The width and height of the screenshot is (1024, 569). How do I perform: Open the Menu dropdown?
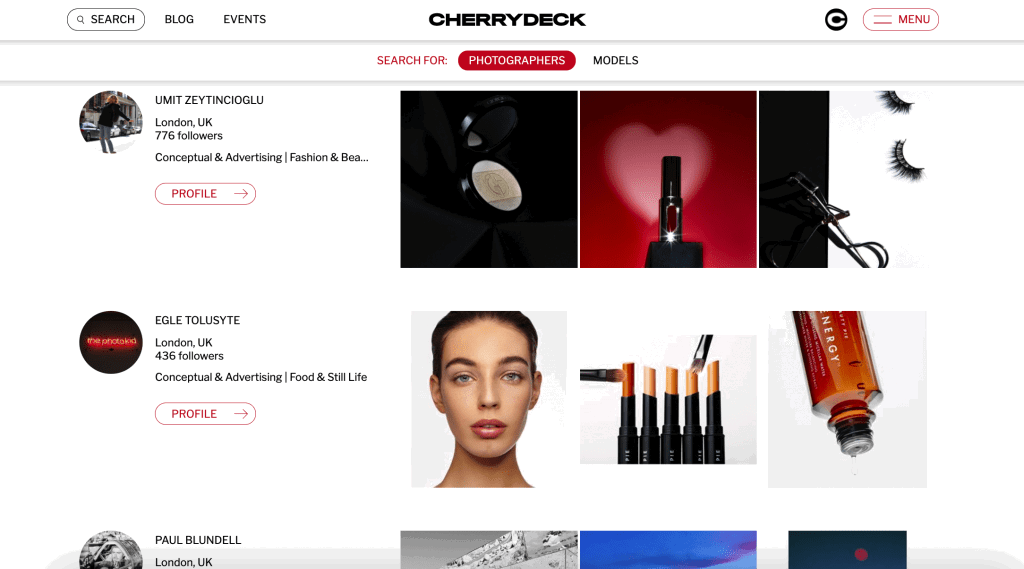pyautogui.click(x=901, y=20)
